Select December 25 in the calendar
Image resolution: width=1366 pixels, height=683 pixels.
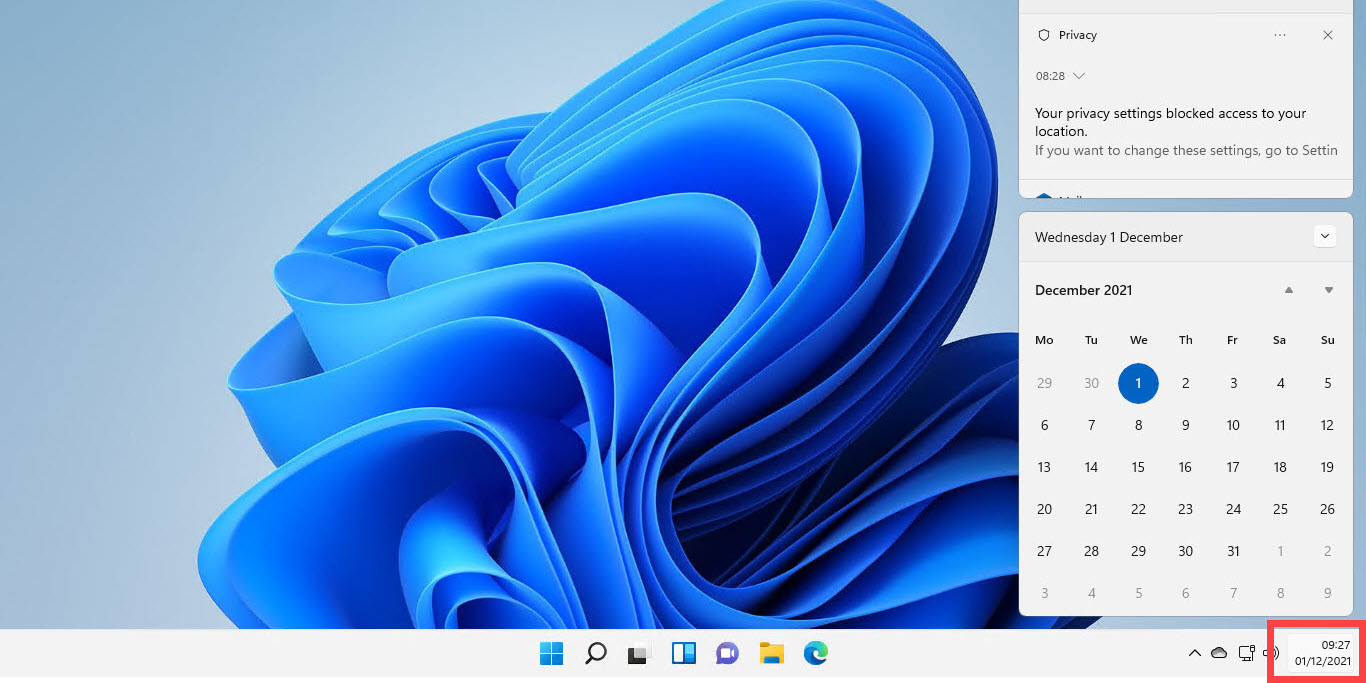coord(1280,509)
